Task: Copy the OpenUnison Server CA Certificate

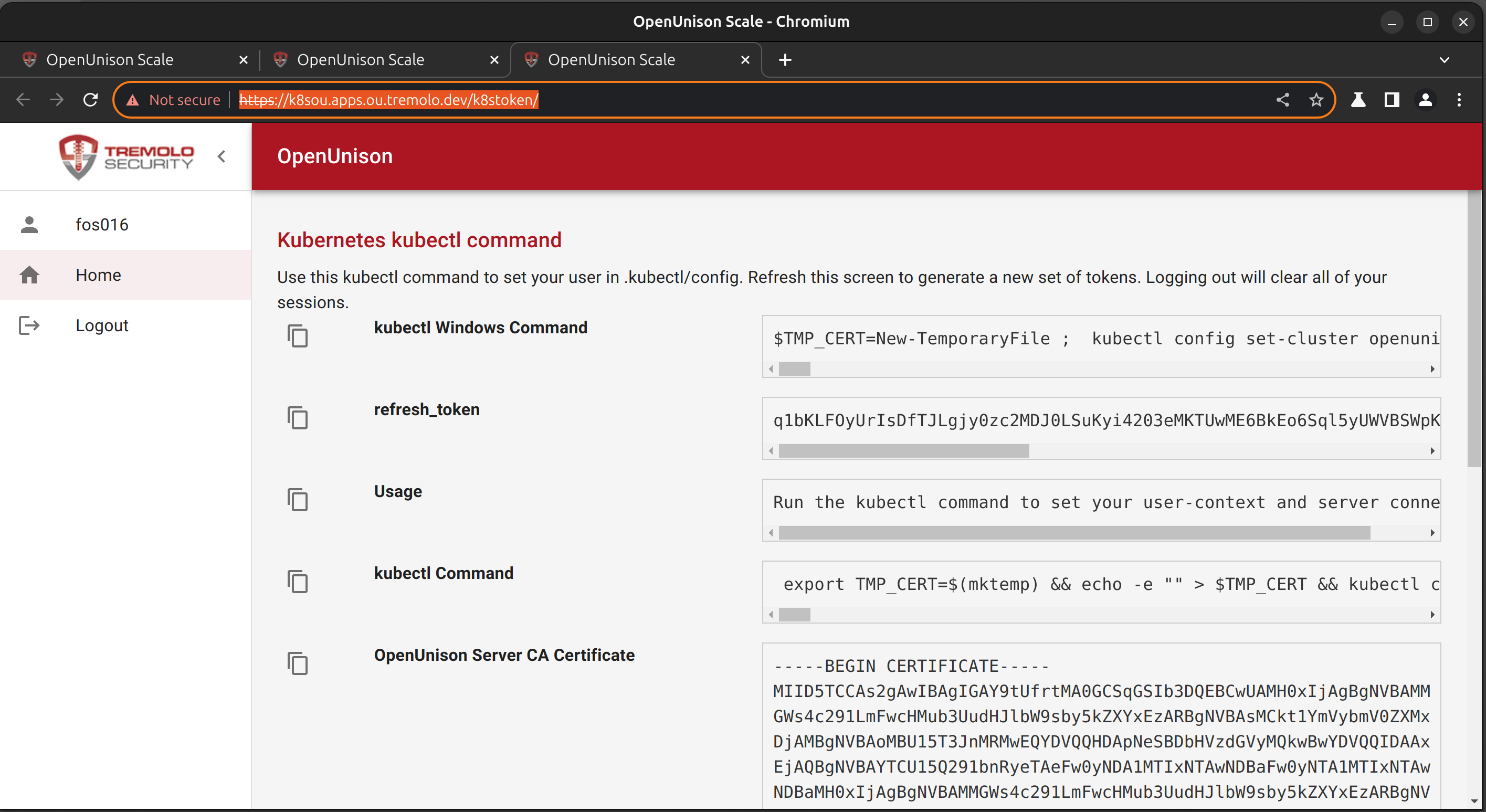Action: (298, 664)
